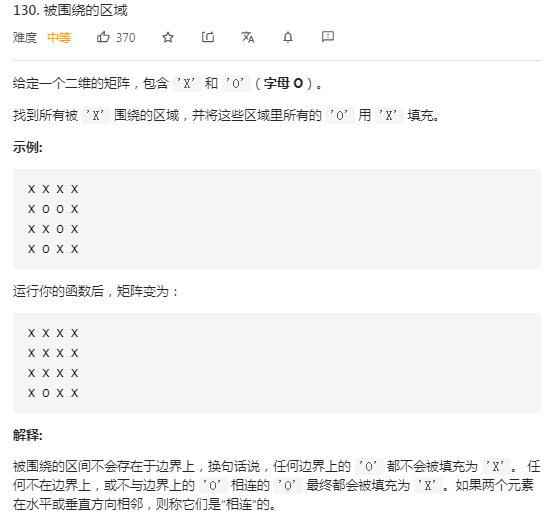Click the like count 370

tap(126, 38)
